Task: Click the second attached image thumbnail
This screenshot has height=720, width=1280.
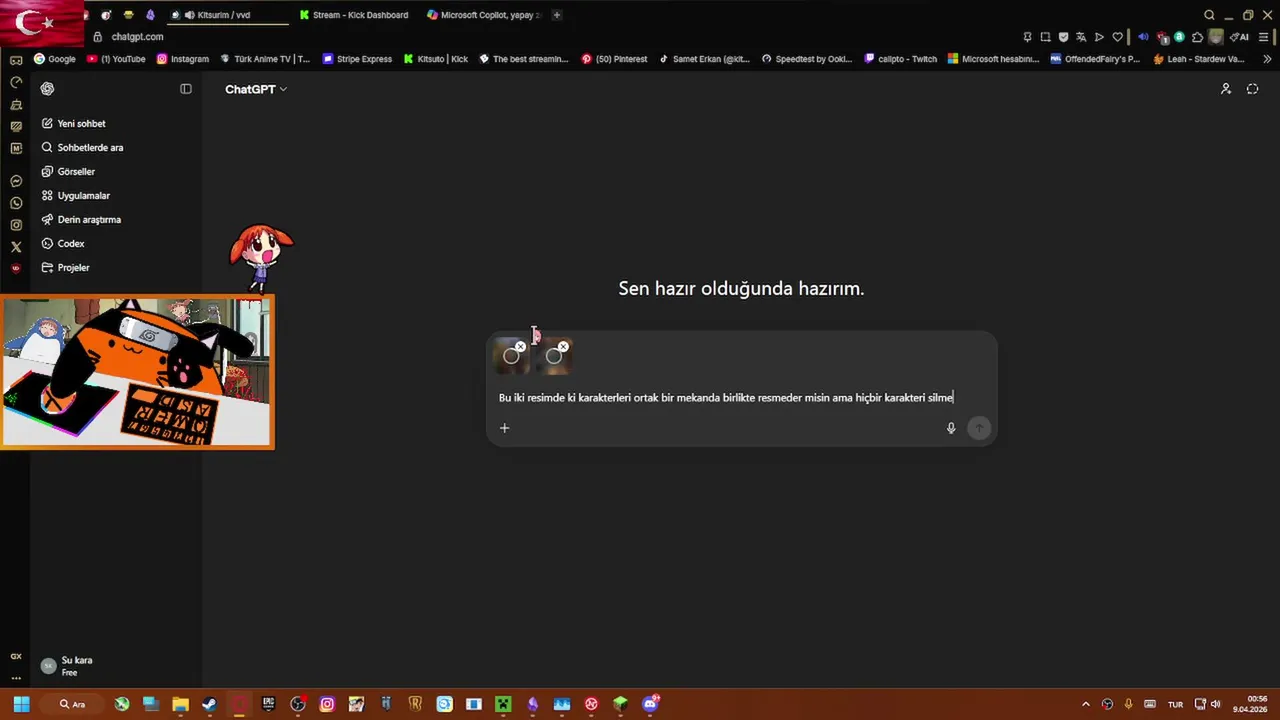Action: pos(554,357)
